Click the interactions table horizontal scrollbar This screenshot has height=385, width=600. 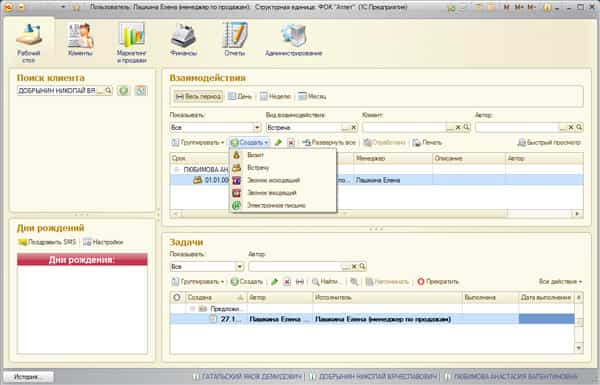(x=377, y=214)
